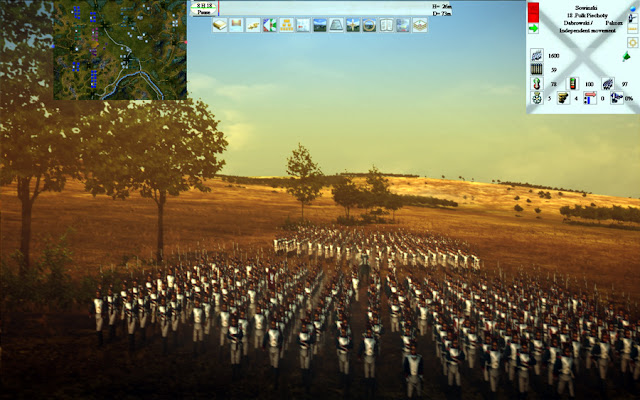Click the parchment scroll toolbar icon

[236, 25]
